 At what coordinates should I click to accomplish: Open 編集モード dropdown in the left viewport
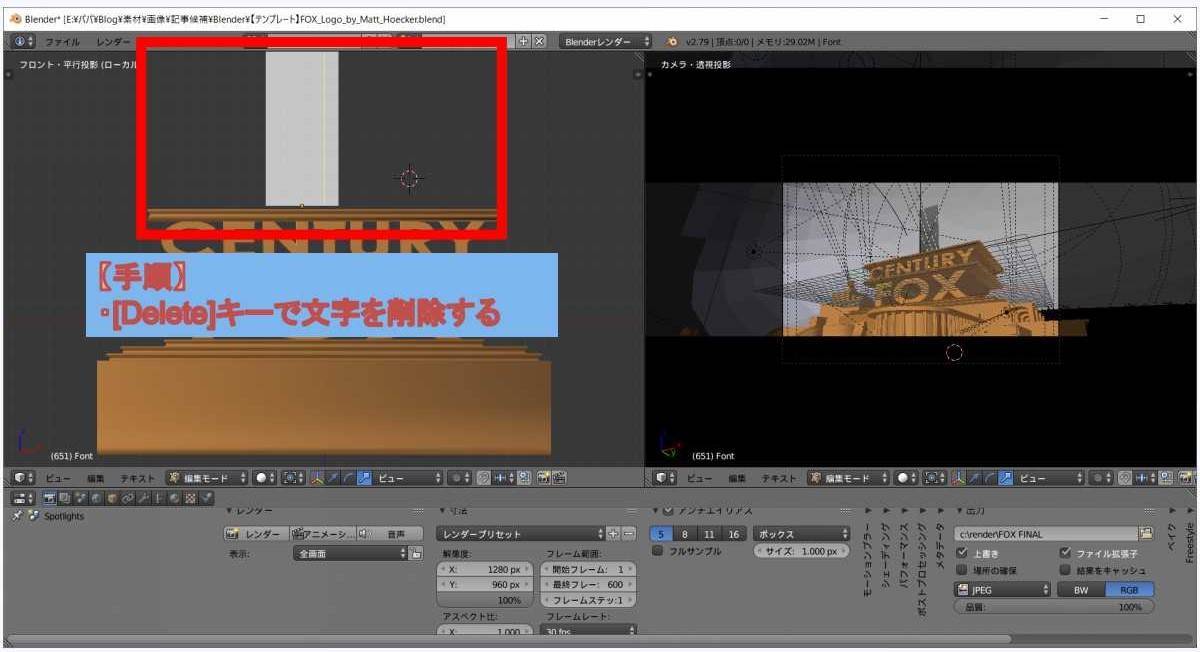(206, 478)
